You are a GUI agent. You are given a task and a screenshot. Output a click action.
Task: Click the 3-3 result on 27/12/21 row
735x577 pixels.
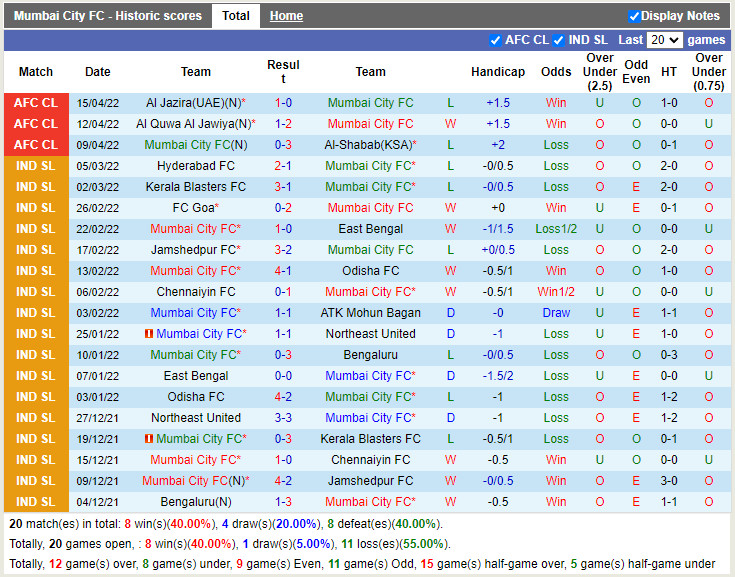tap(283, 418)
